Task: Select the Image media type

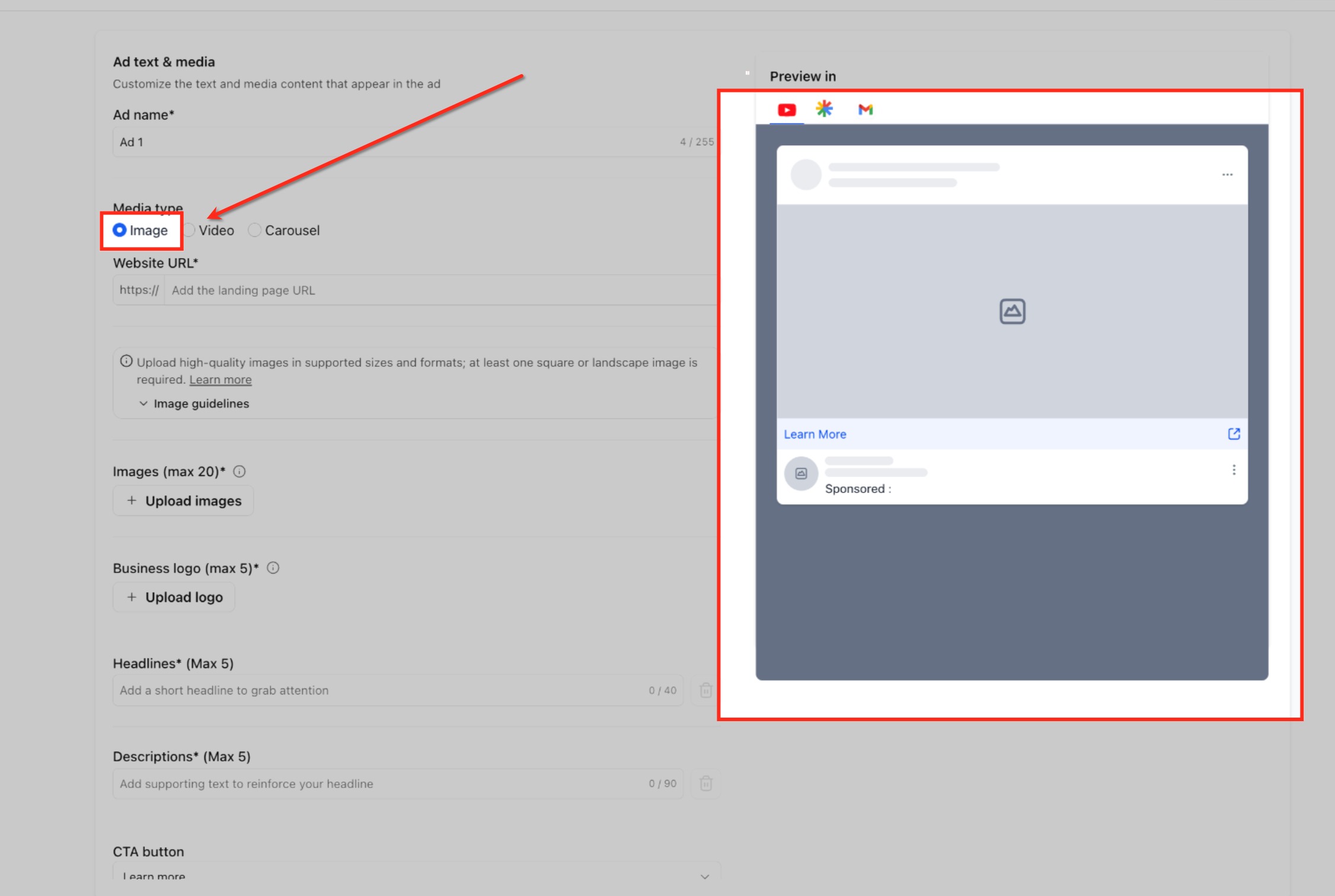Action: 140,230
